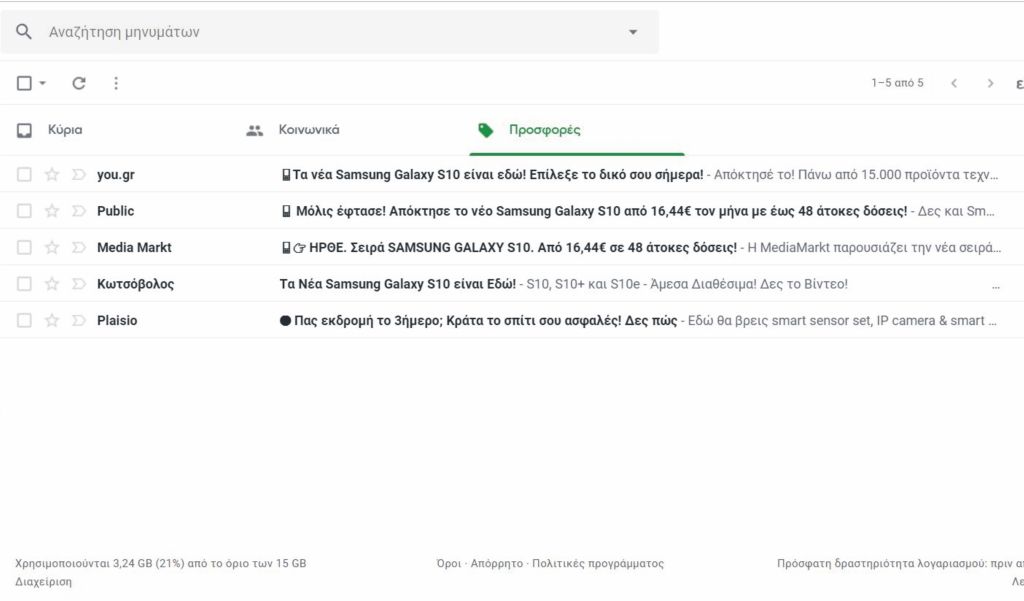This screenshot has width=1024, height=601.
Task: Click the Public sender name
Action: click(x=116, y=211)
